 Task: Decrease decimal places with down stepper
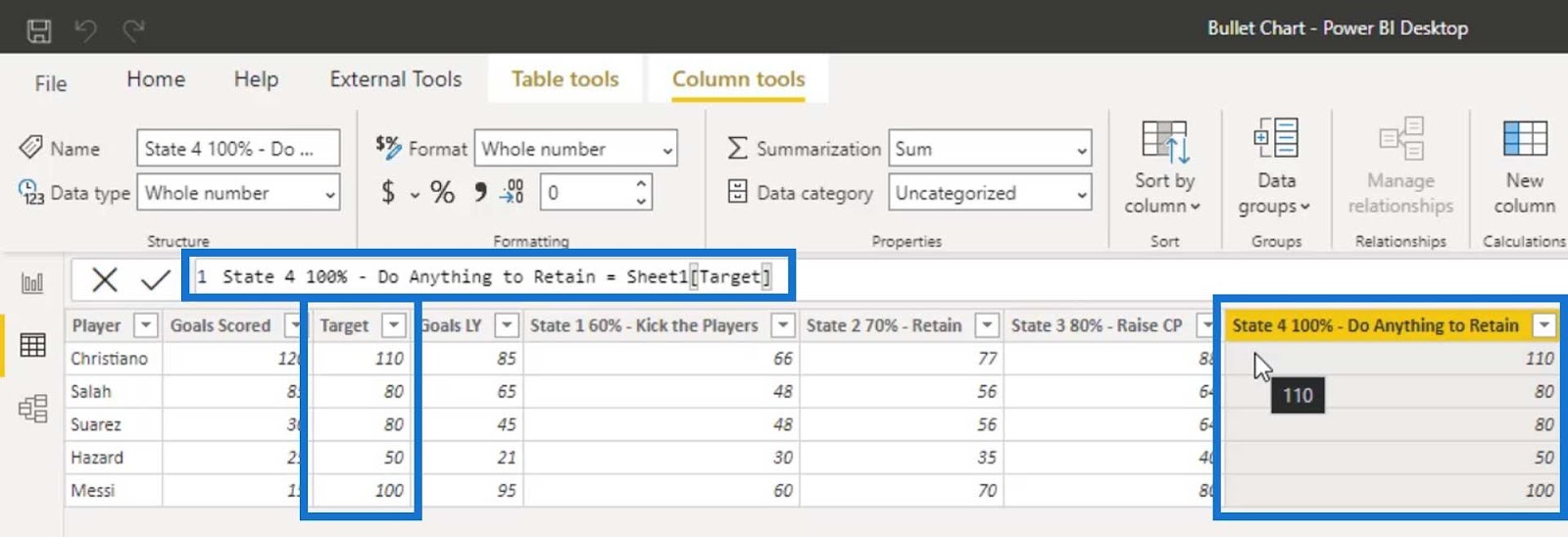pos(640,202)
